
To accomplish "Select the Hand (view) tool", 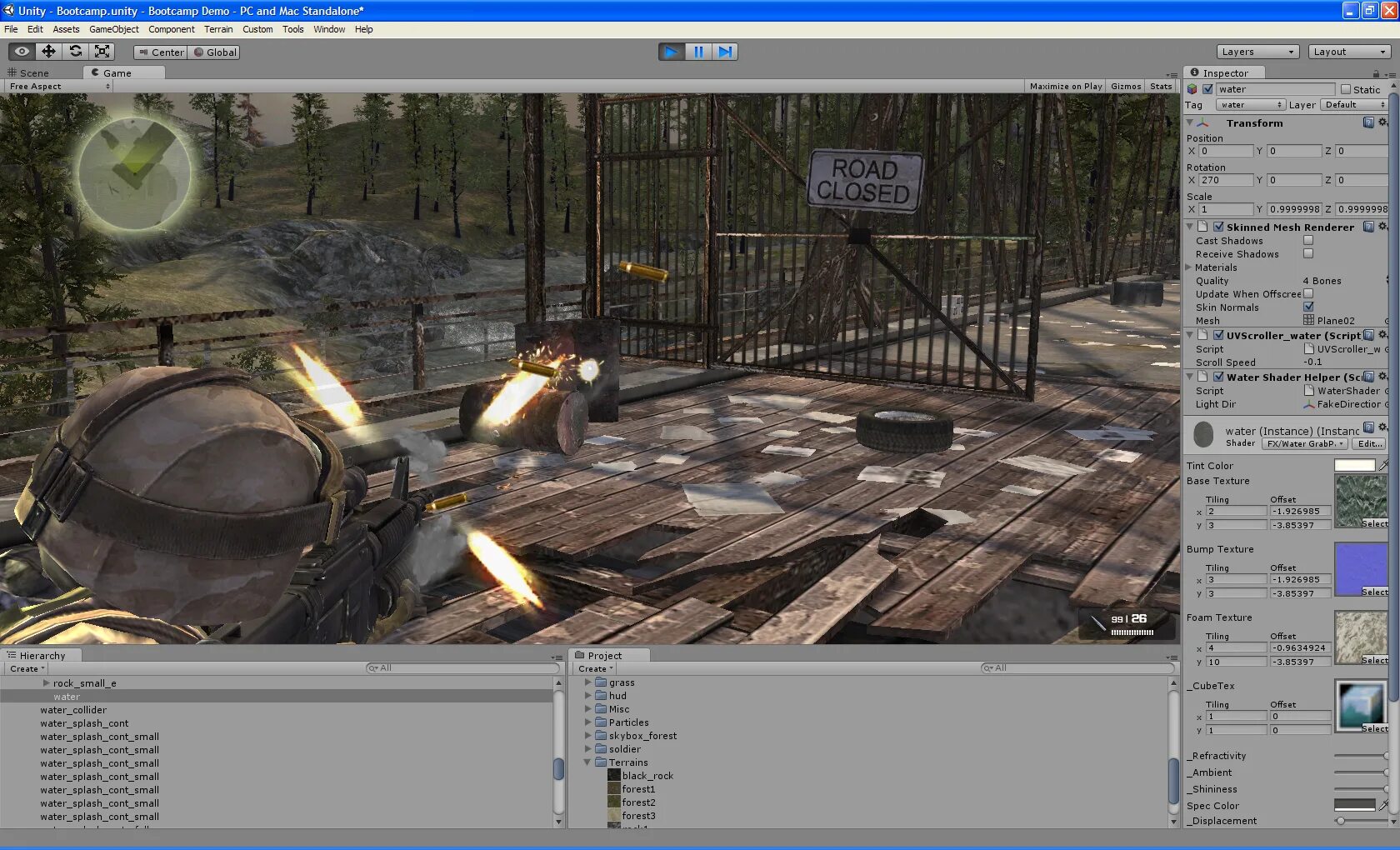I will pos(22,52).
